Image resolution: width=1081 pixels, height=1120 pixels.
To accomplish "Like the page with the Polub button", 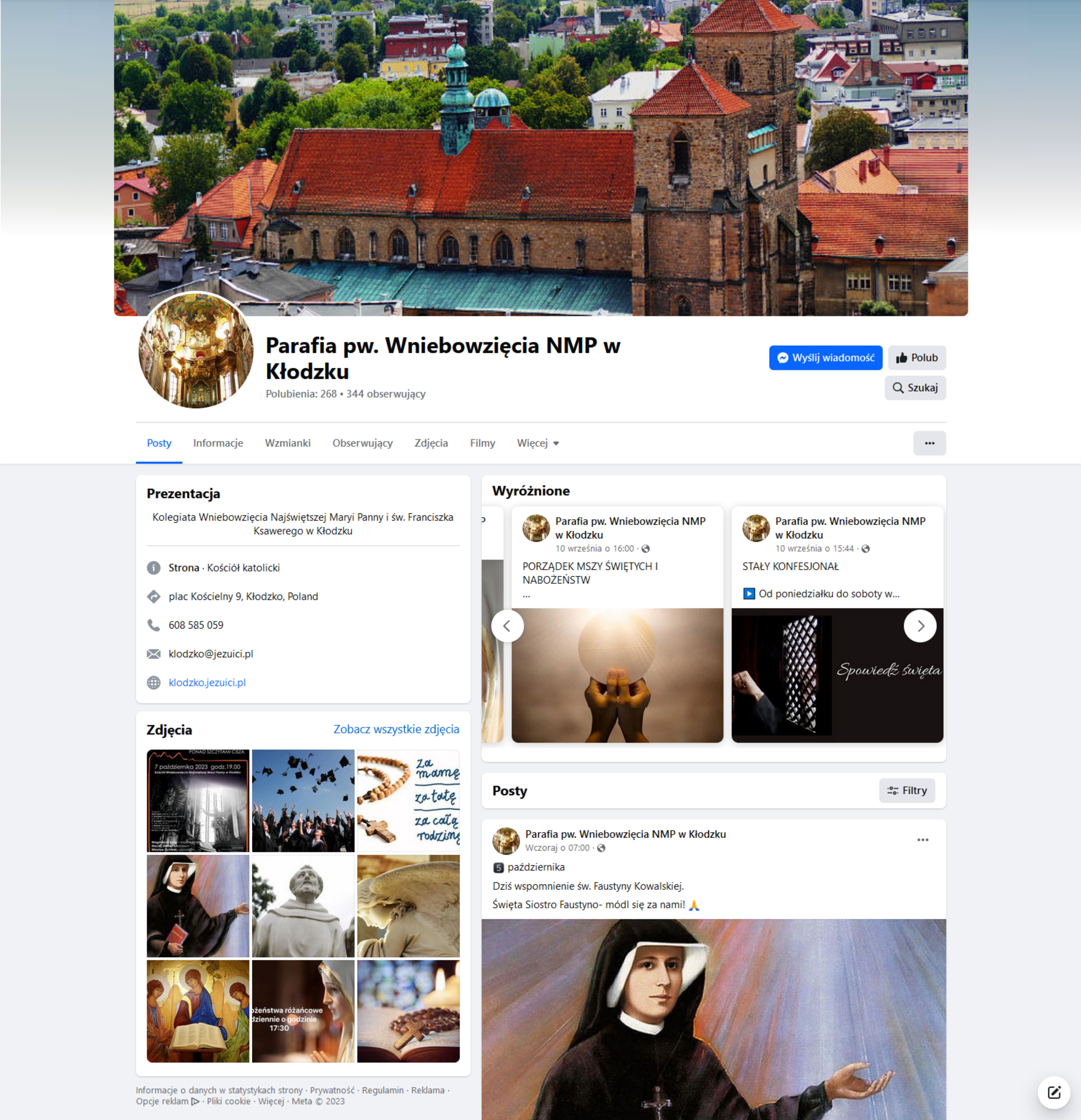I will tap(917, 358).
